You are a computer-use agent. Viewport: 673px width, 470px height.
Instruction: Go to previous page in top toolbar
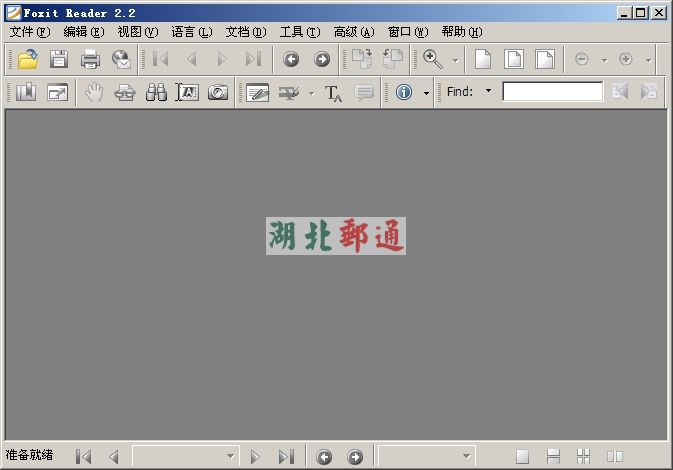click(192, 59)
